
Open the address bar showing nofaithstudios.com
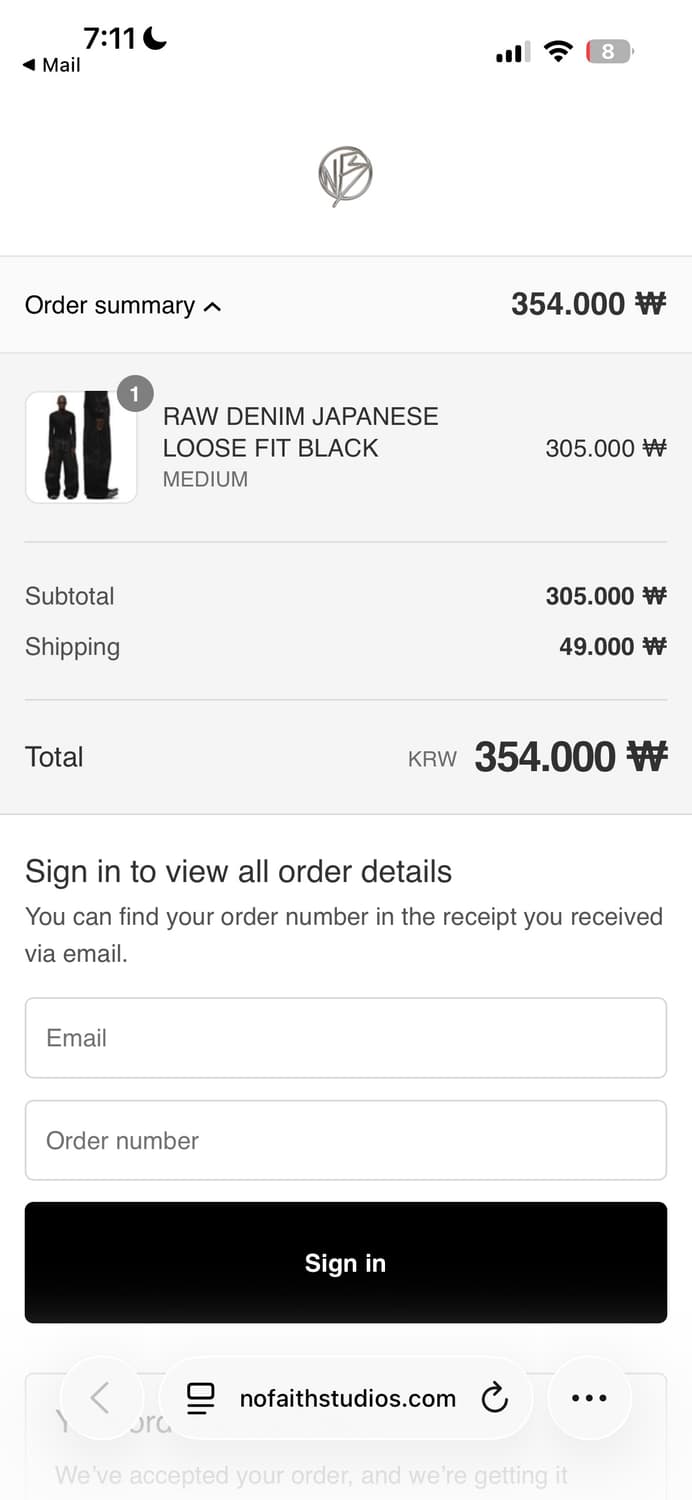click(344, 1398)
